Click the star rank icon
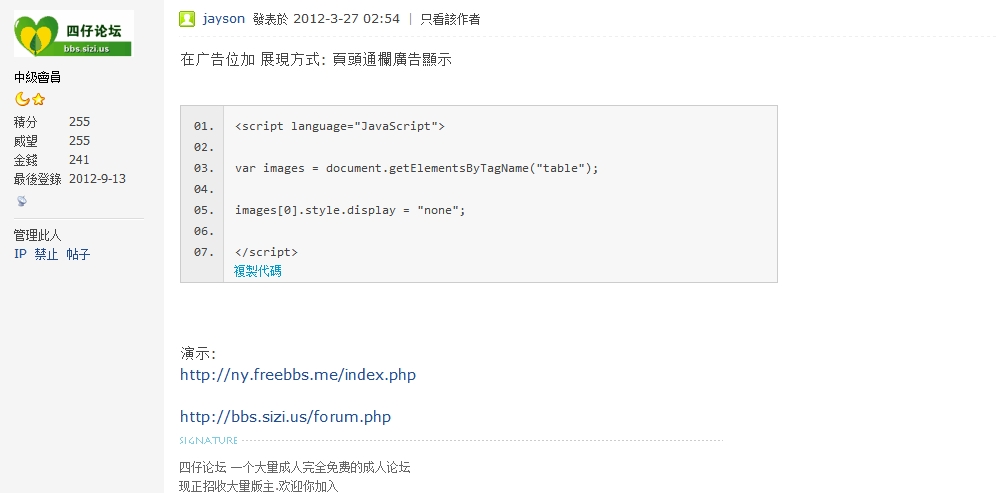998x493 pixels. (x=38, y=100)
